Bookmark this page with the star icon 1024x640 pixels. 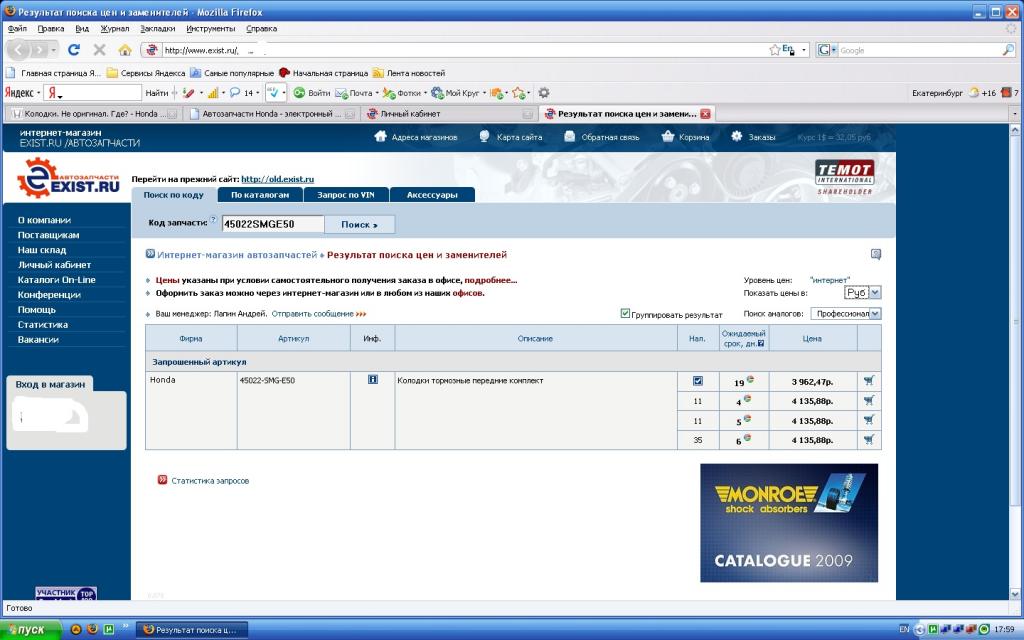coord(775,50)
